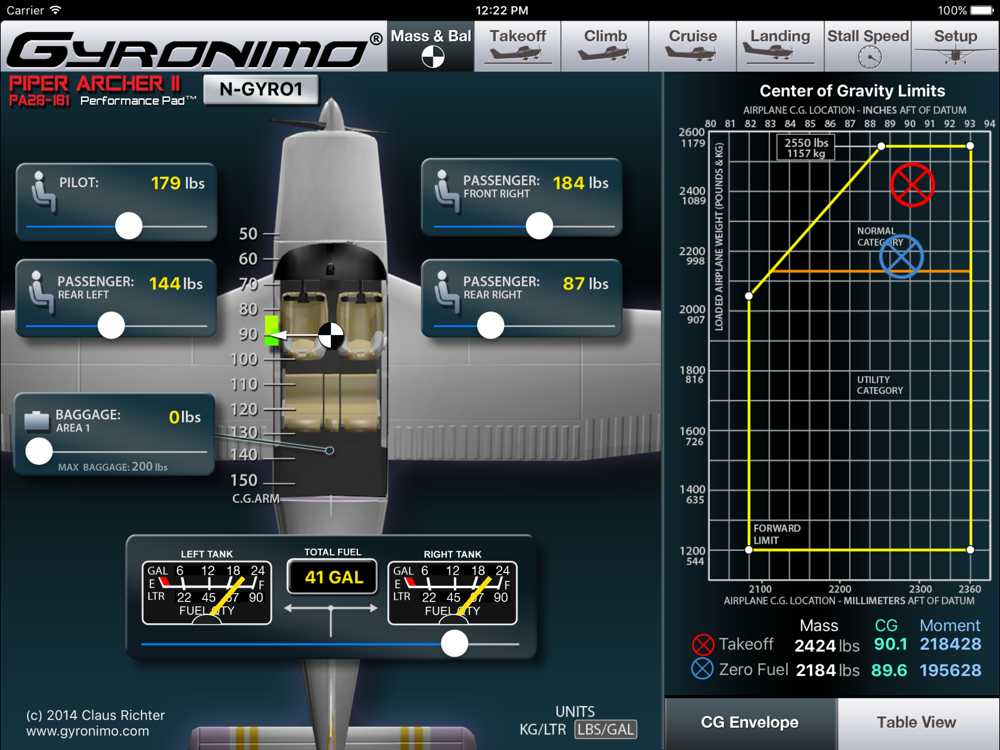
Task: Click the Mass & Bal CG symbol icon
Action: pyautogui.click(x=432, y=57)
